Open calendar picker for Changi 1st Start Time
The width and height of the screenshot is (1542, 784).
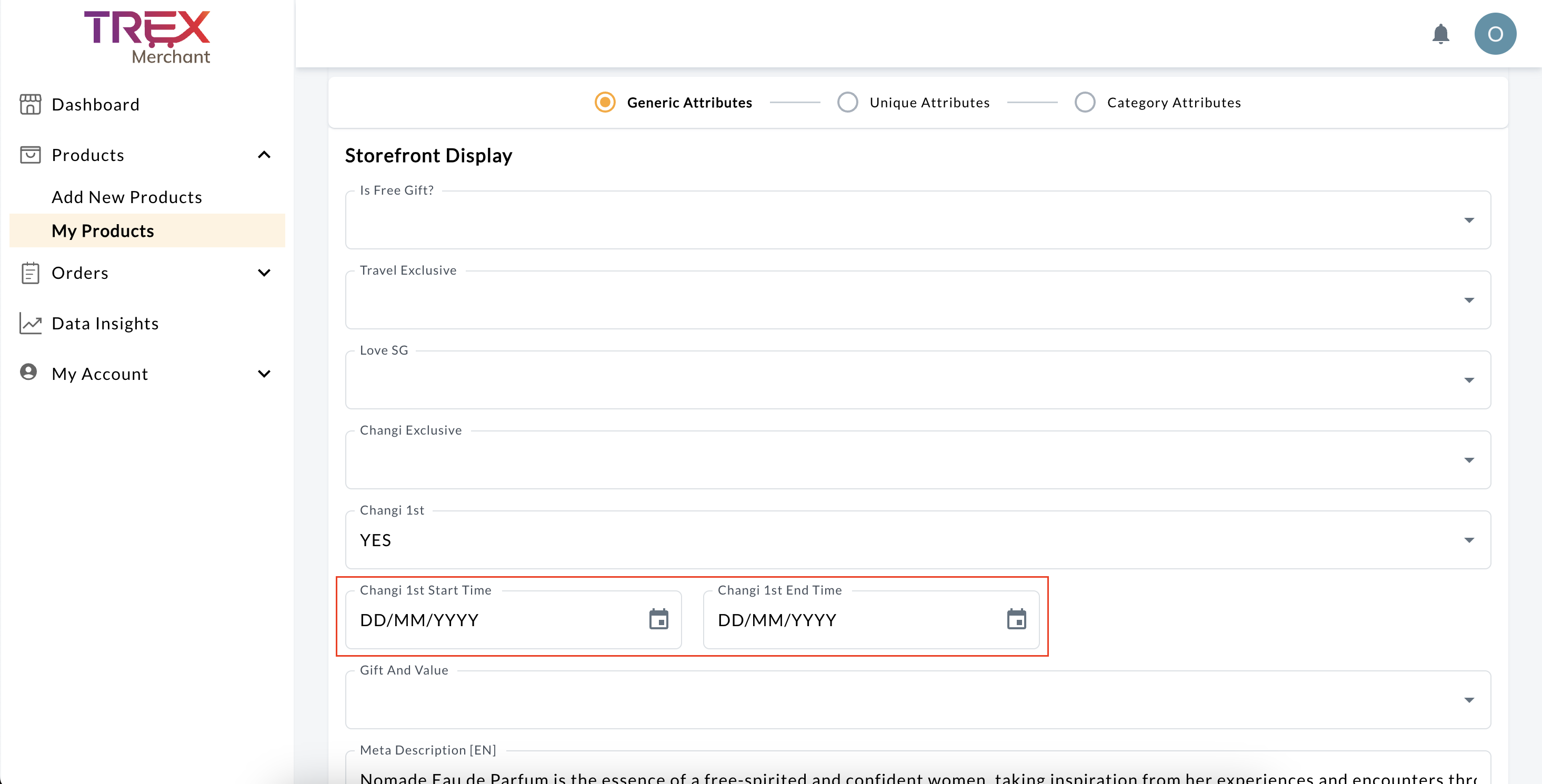(658, 619)
